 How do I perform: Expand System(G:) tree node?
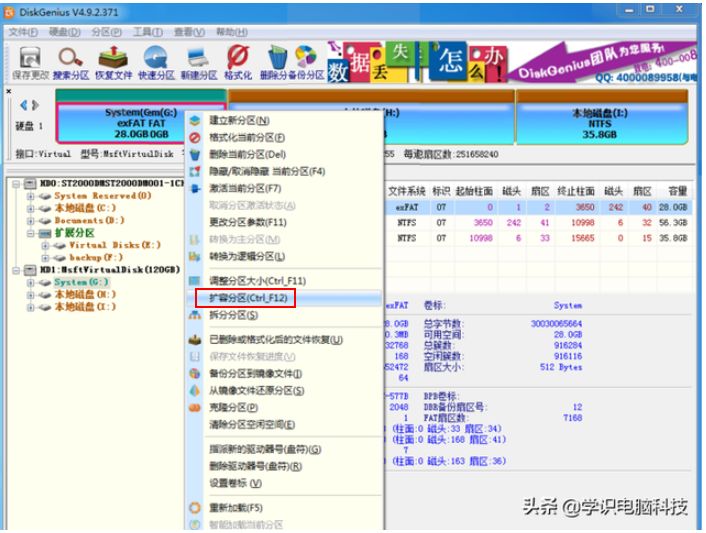pos(30,283)
